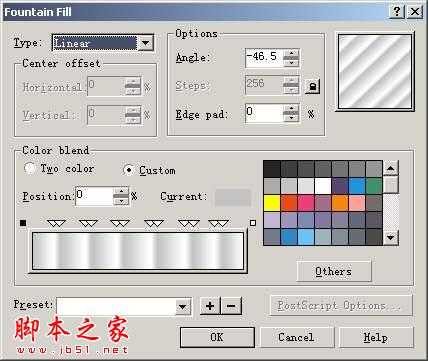
Task: Increase Angle value with up arrow
Action: point(292,53)
